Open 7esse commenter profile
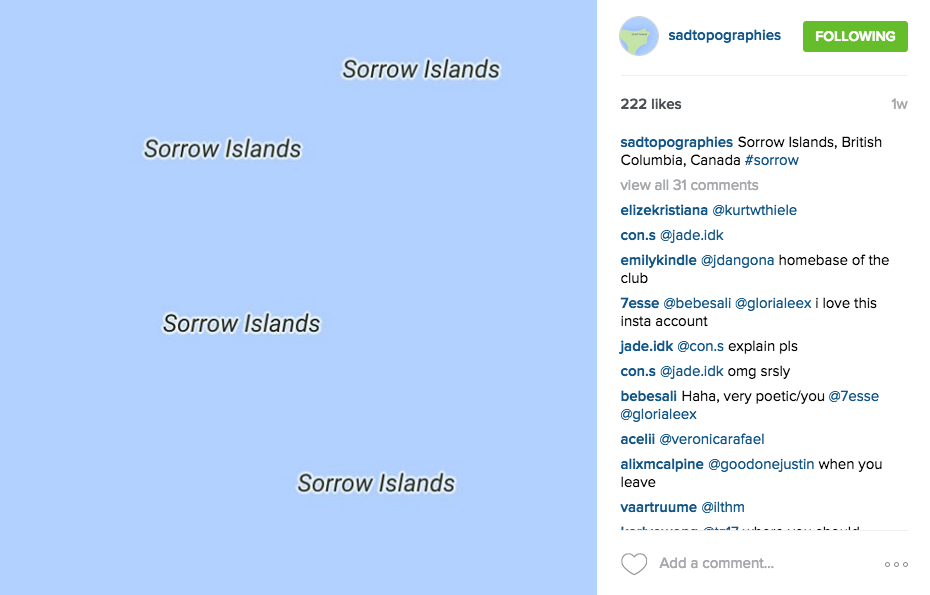This screenshot has width=930, height=595. click(639, 303)
